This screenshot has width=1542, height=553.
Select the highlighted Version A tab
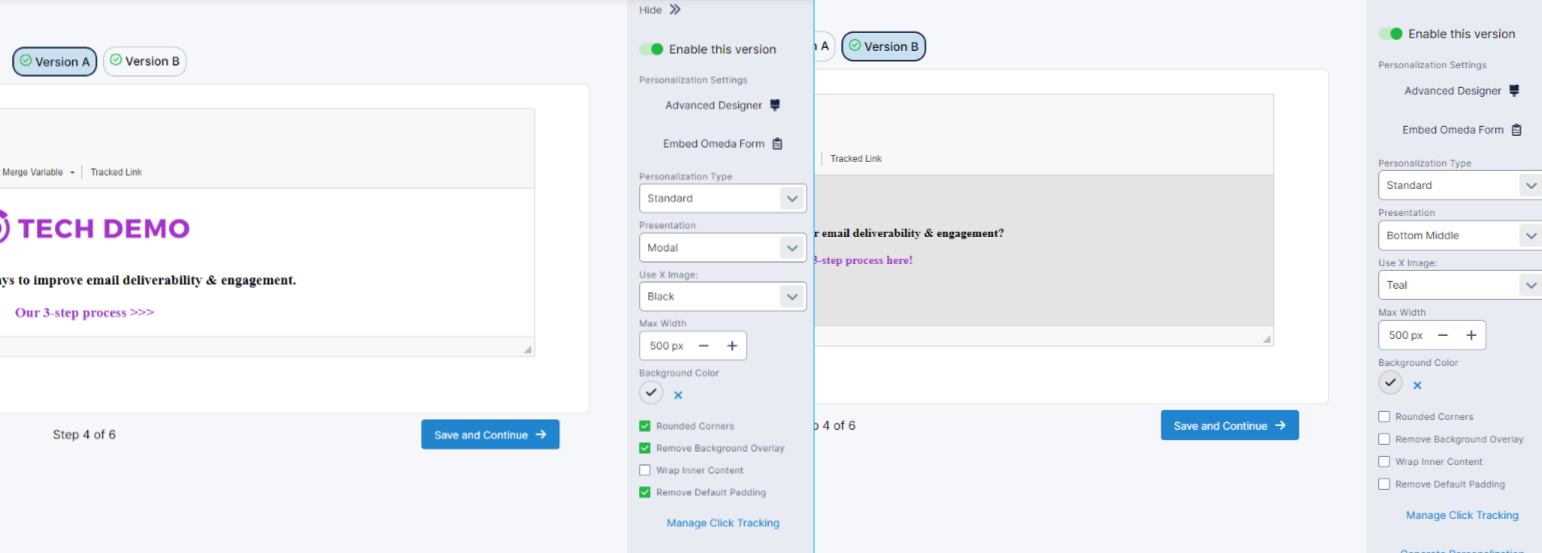point(55,62)
